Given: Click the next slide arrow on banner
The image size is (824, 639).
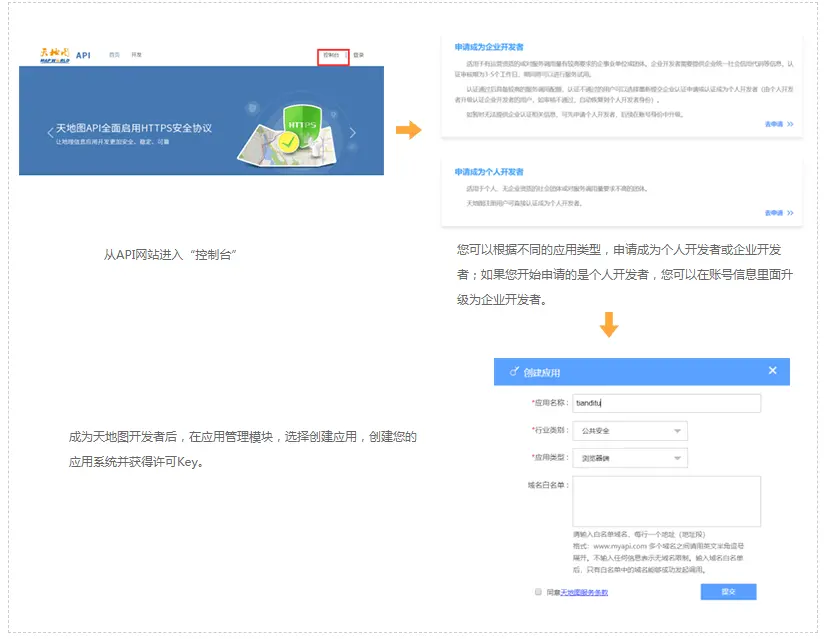Looking at the screenshot, I should point(352,133).
